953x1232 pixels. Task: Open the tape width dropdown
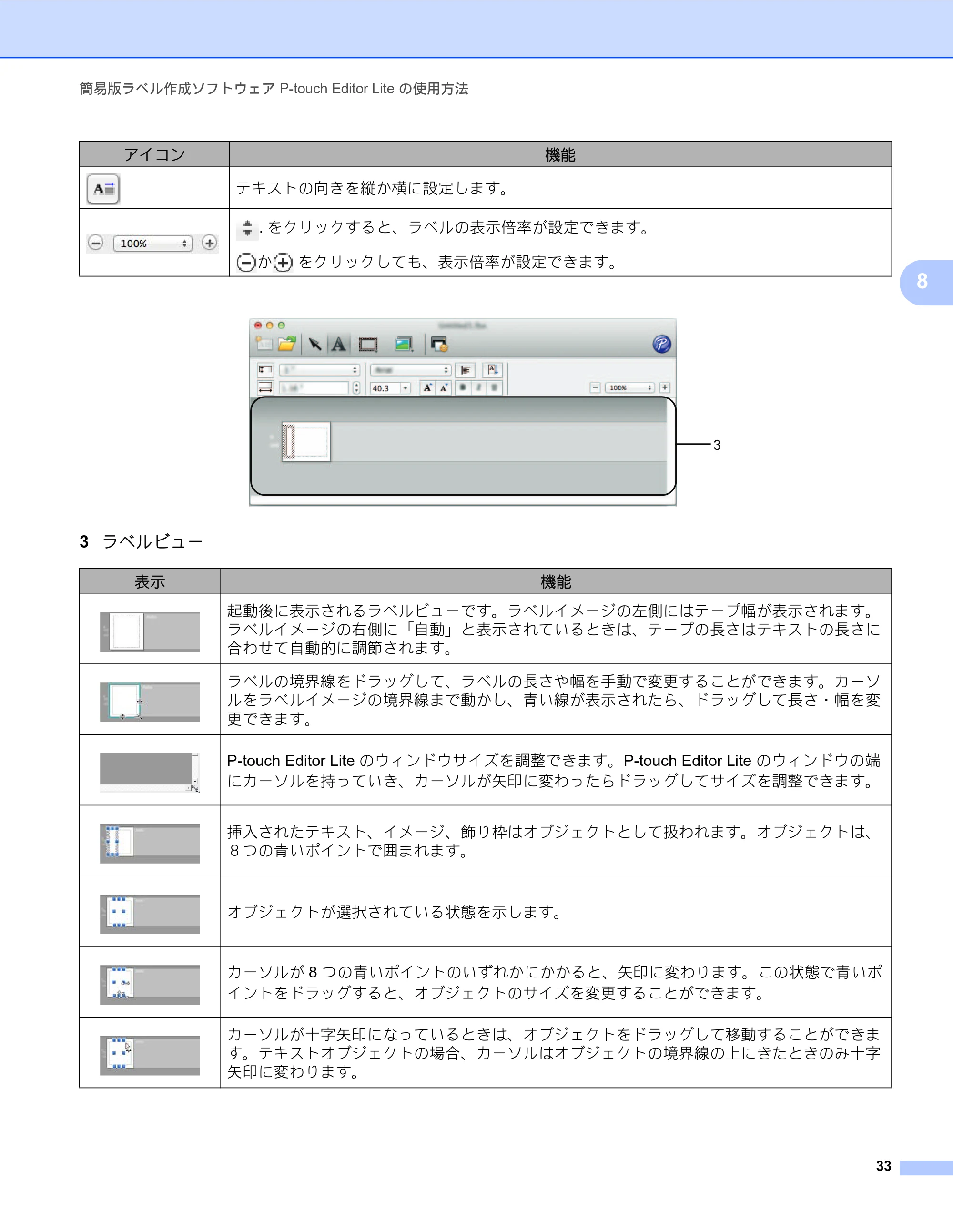click(319, 370)
